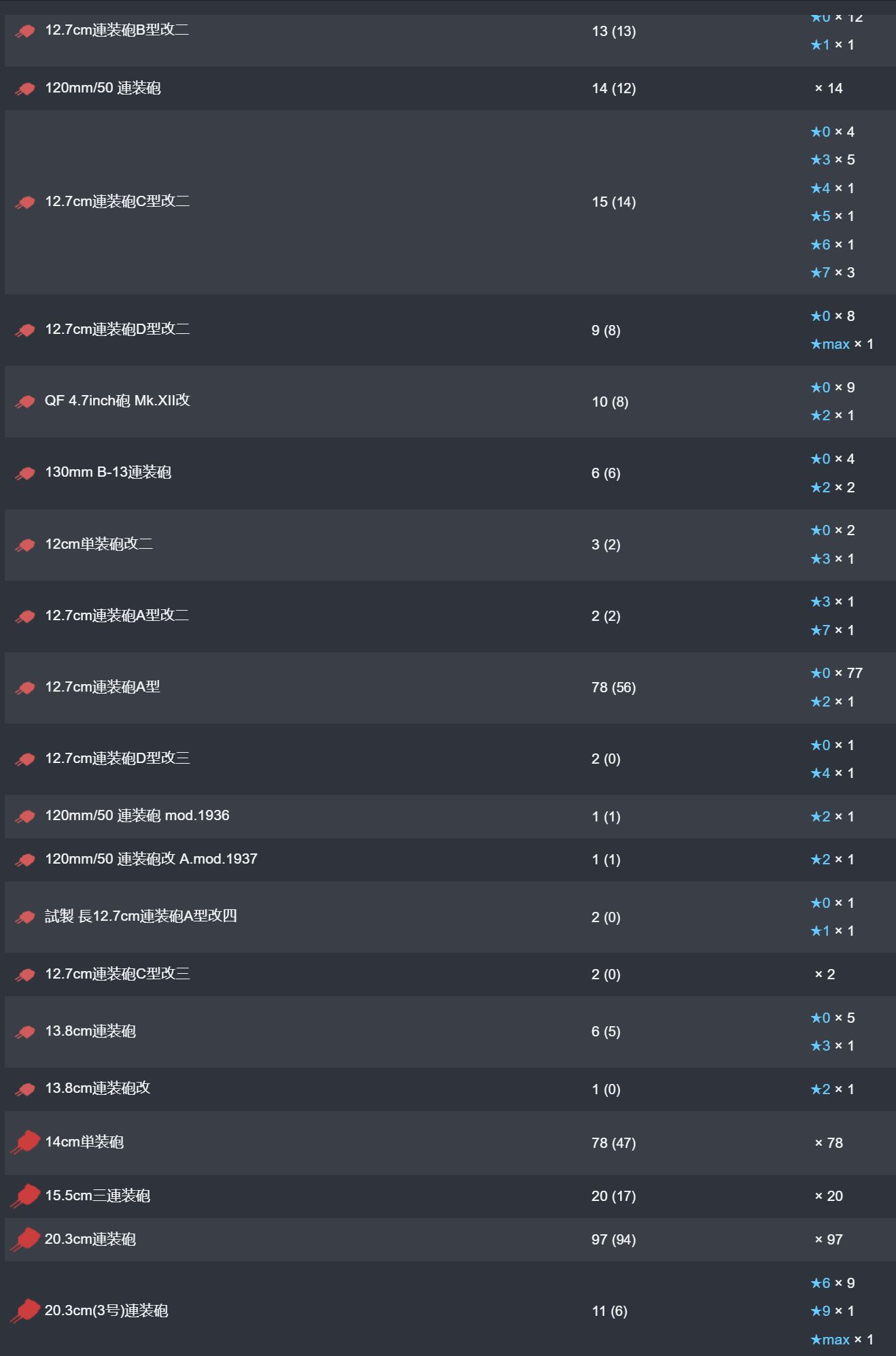
Task: Click the gun icon beside 20.3cm連装砲
Action: point(25,1240)
